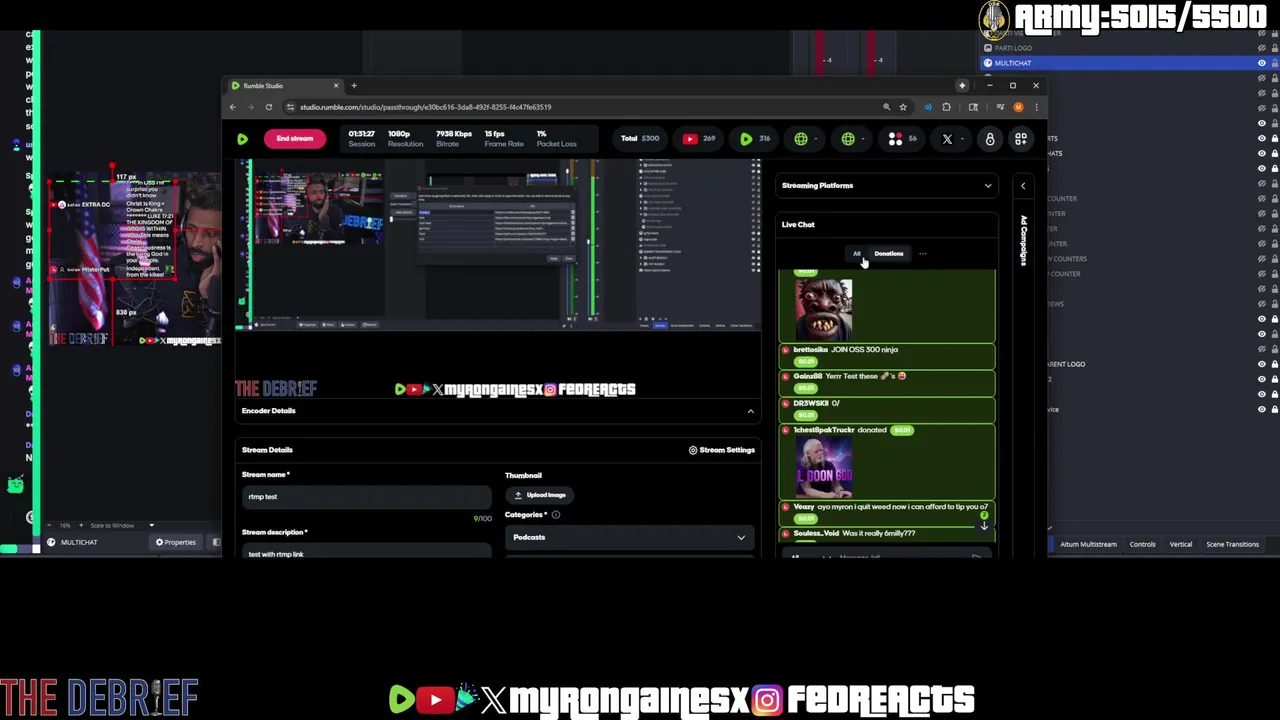
Task: Switch Live Chat to Donations tab
Action: pos(888,254)
